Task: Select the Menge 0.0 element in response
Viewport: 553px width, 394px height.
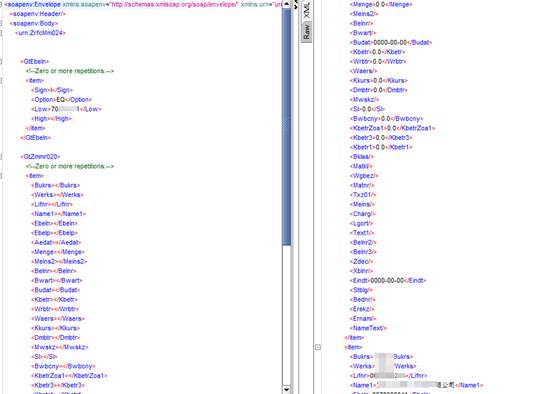Action: 381,5
